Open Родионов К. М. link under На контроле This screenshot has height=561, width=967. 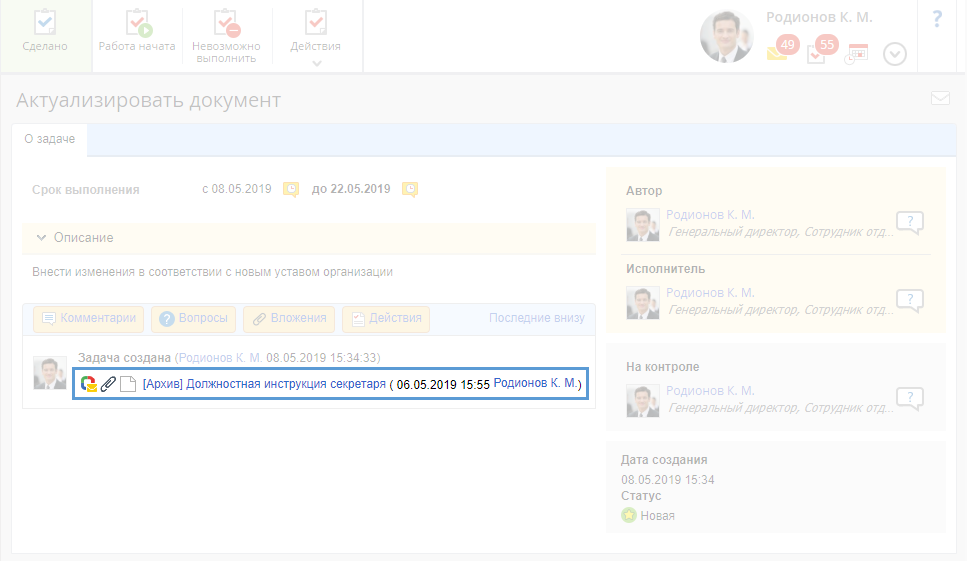pos(710,391)
